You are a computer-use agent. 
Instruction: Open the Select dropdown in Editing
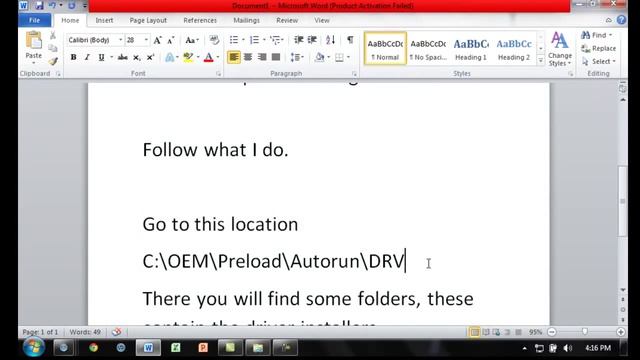pyautogui.click(x=599, y=62)
